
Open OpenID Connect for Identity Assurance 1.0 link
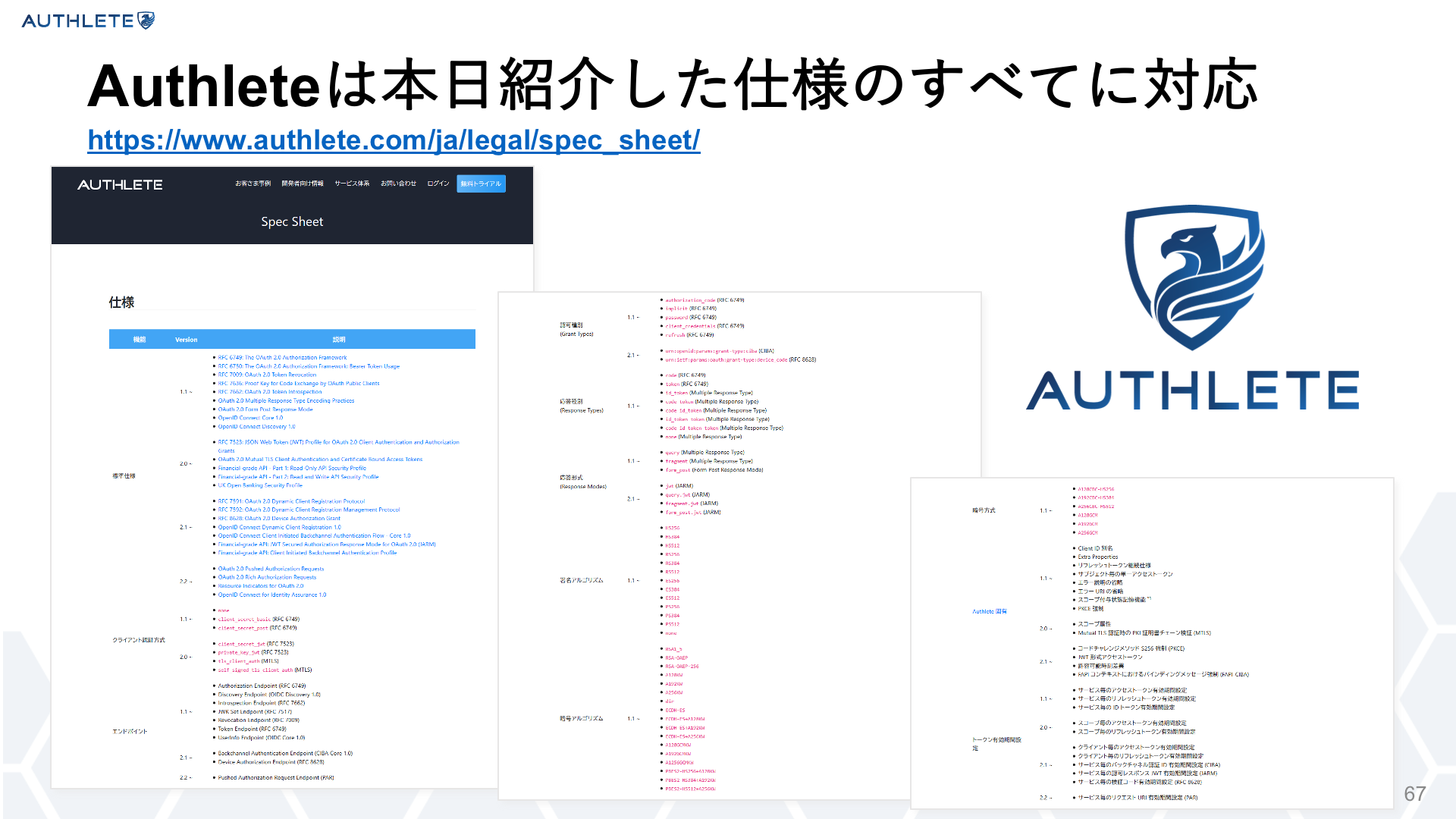coord(271,595)
